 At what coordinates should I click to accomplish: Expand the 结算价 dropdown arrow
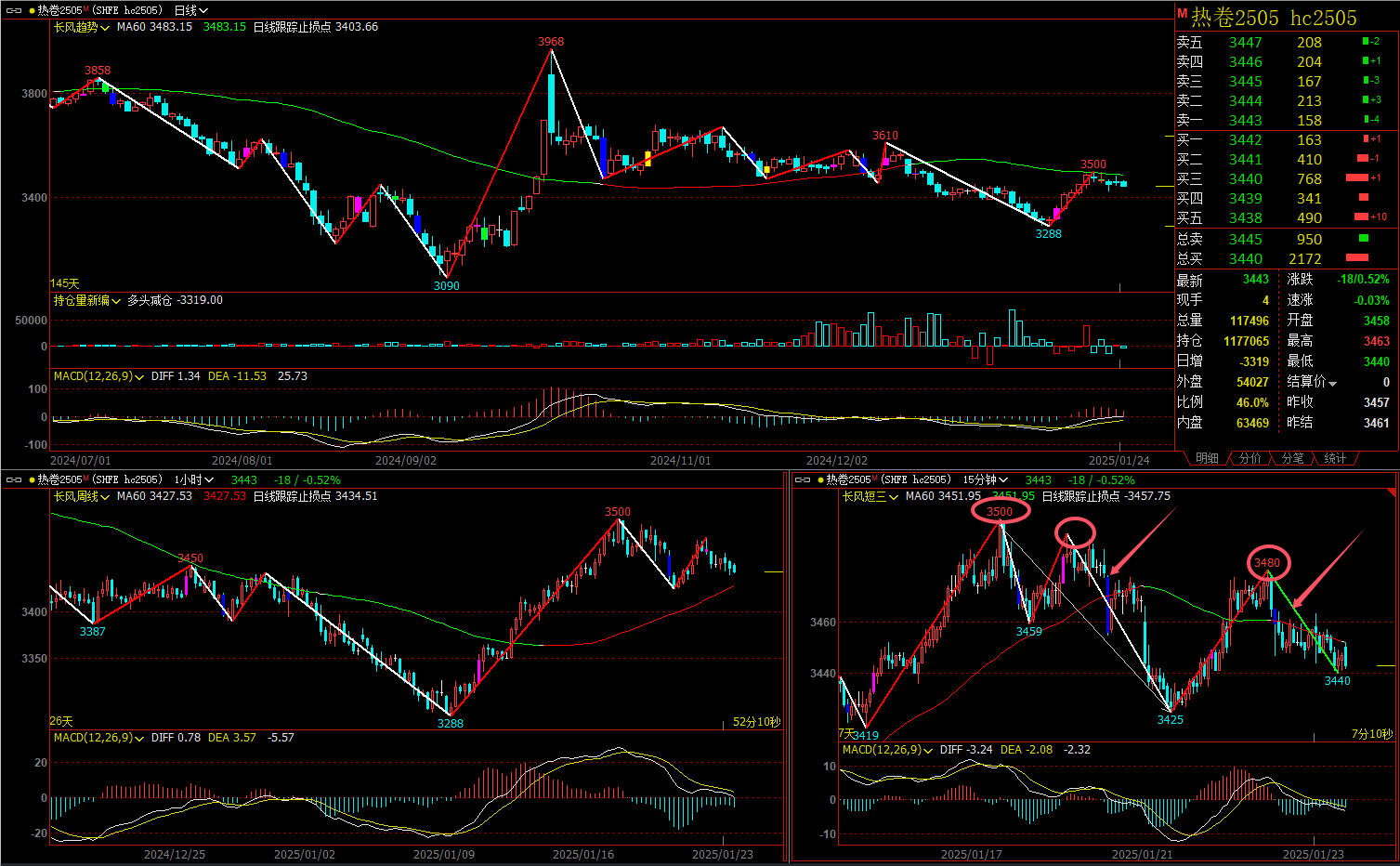click(1333, 384)
